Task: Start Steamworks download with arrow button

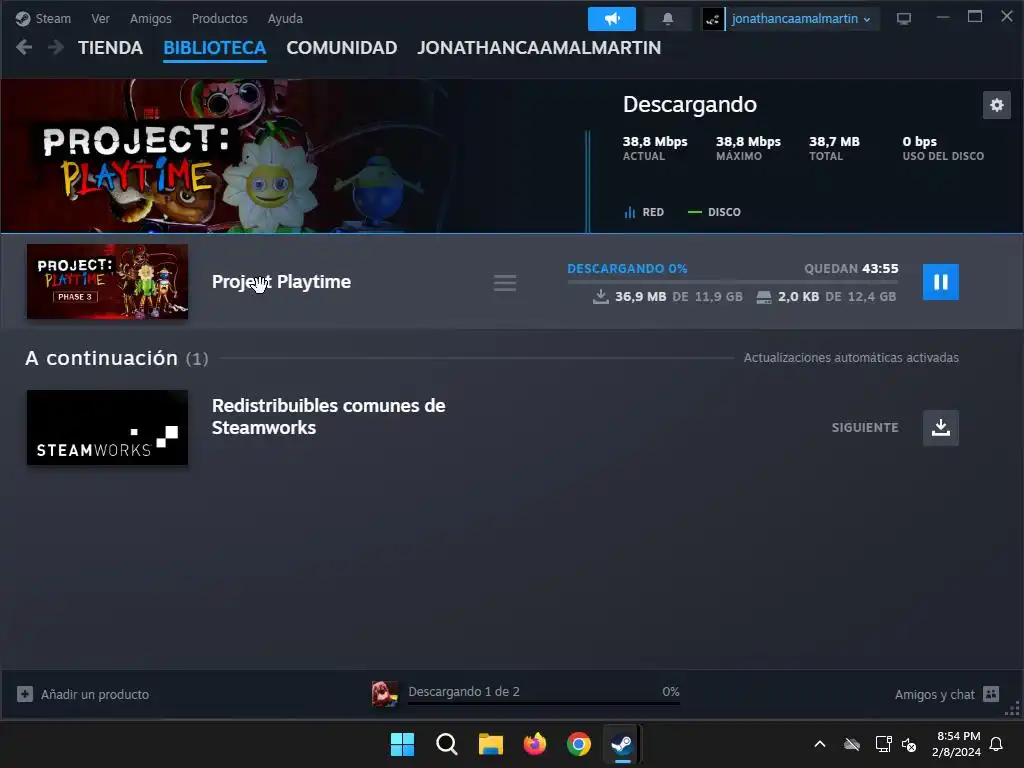Action: pos(940,428)
